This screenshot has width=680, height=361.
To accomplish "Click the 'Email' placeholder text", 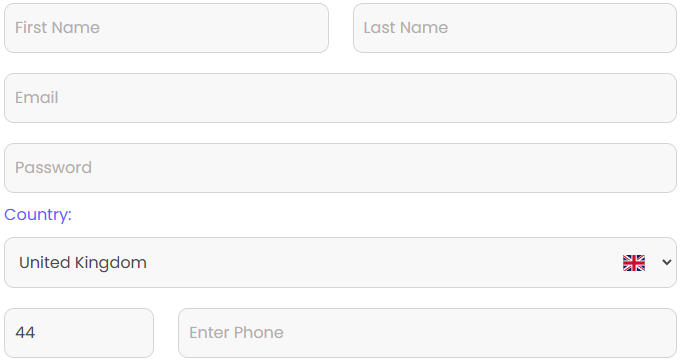I will tap(36, 98).
